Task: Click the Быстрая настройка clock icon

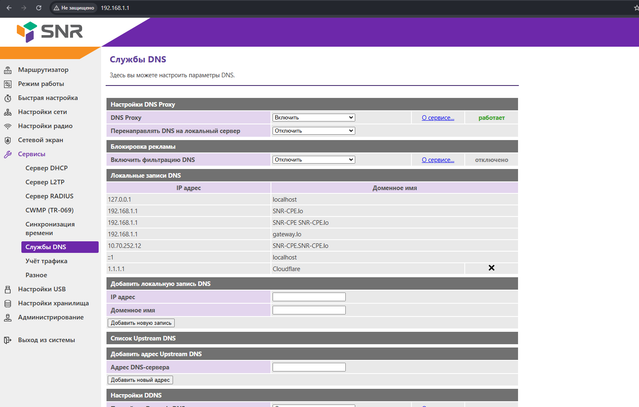Action: point(8,98)
